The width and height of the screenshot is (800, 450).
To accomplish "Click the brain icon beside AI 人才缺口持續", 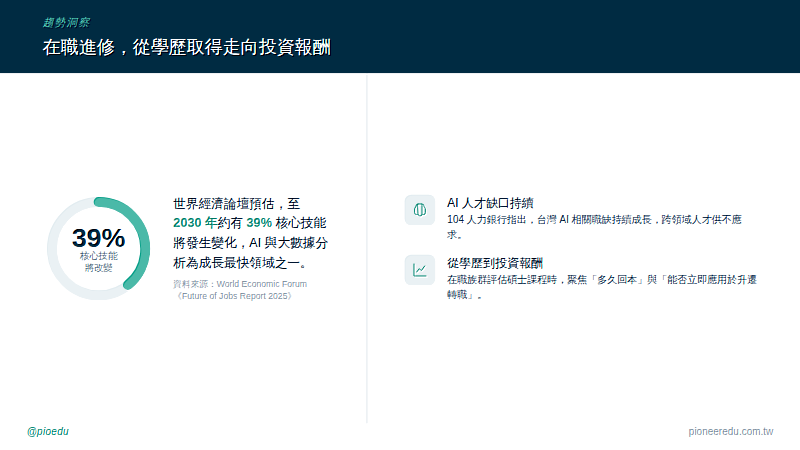I will pyautogui.click(x=419, y=210).
